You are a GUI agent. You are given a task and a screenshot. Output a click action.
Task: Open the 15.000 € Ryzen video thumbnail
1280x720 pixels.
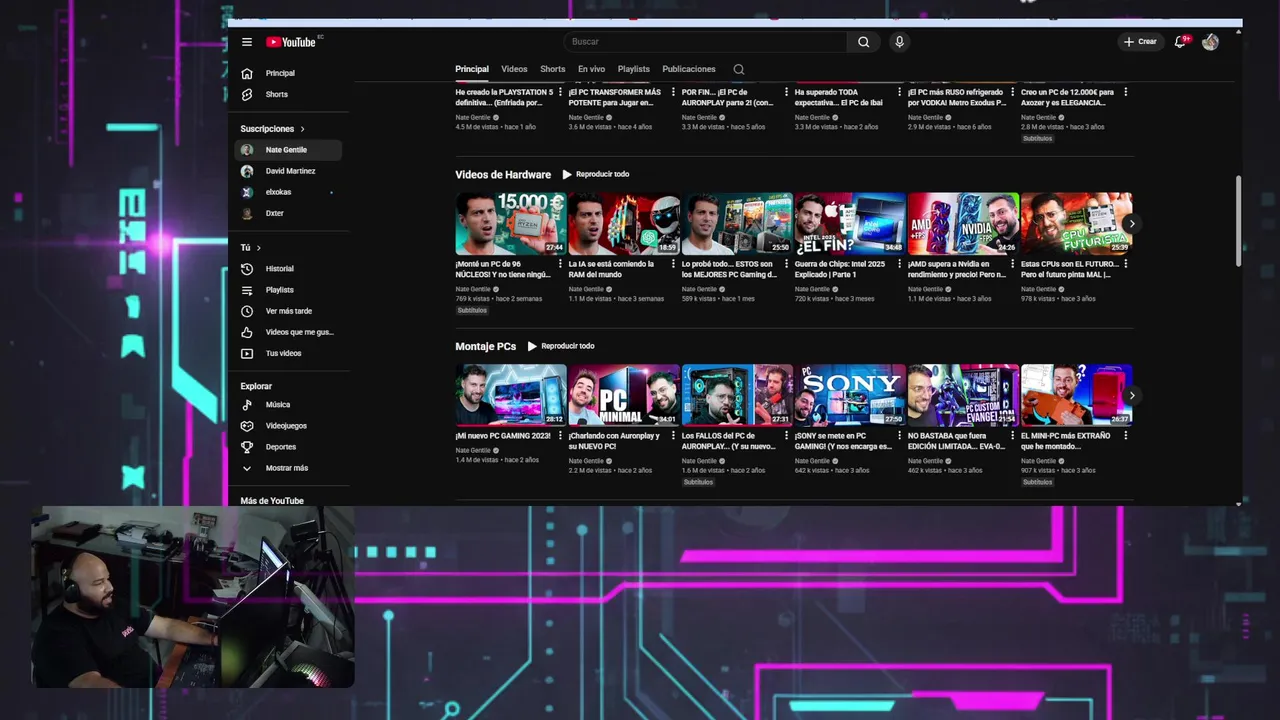coord(511,224)
